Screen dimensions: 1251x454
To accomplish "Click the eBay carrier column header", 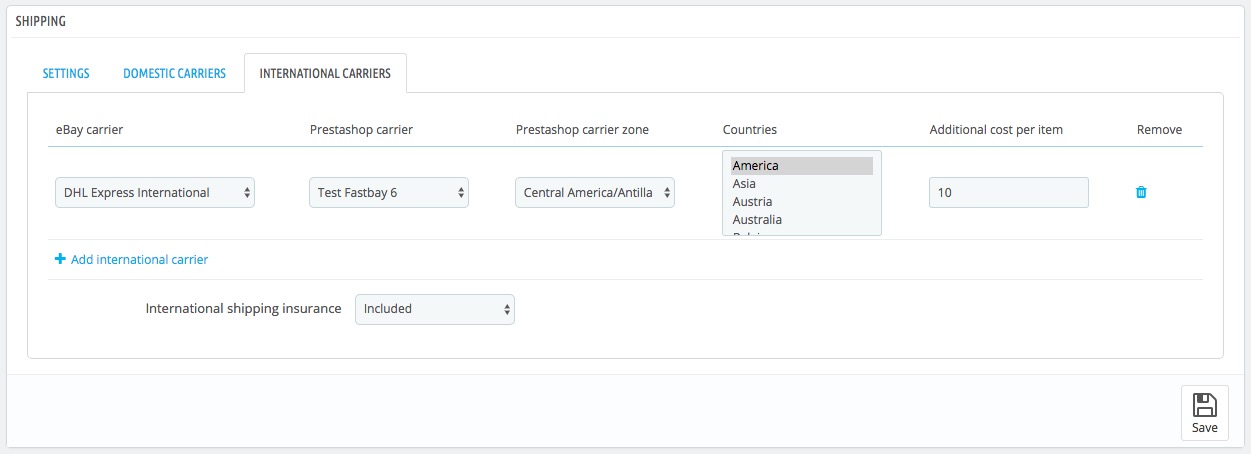I will 90,130.
